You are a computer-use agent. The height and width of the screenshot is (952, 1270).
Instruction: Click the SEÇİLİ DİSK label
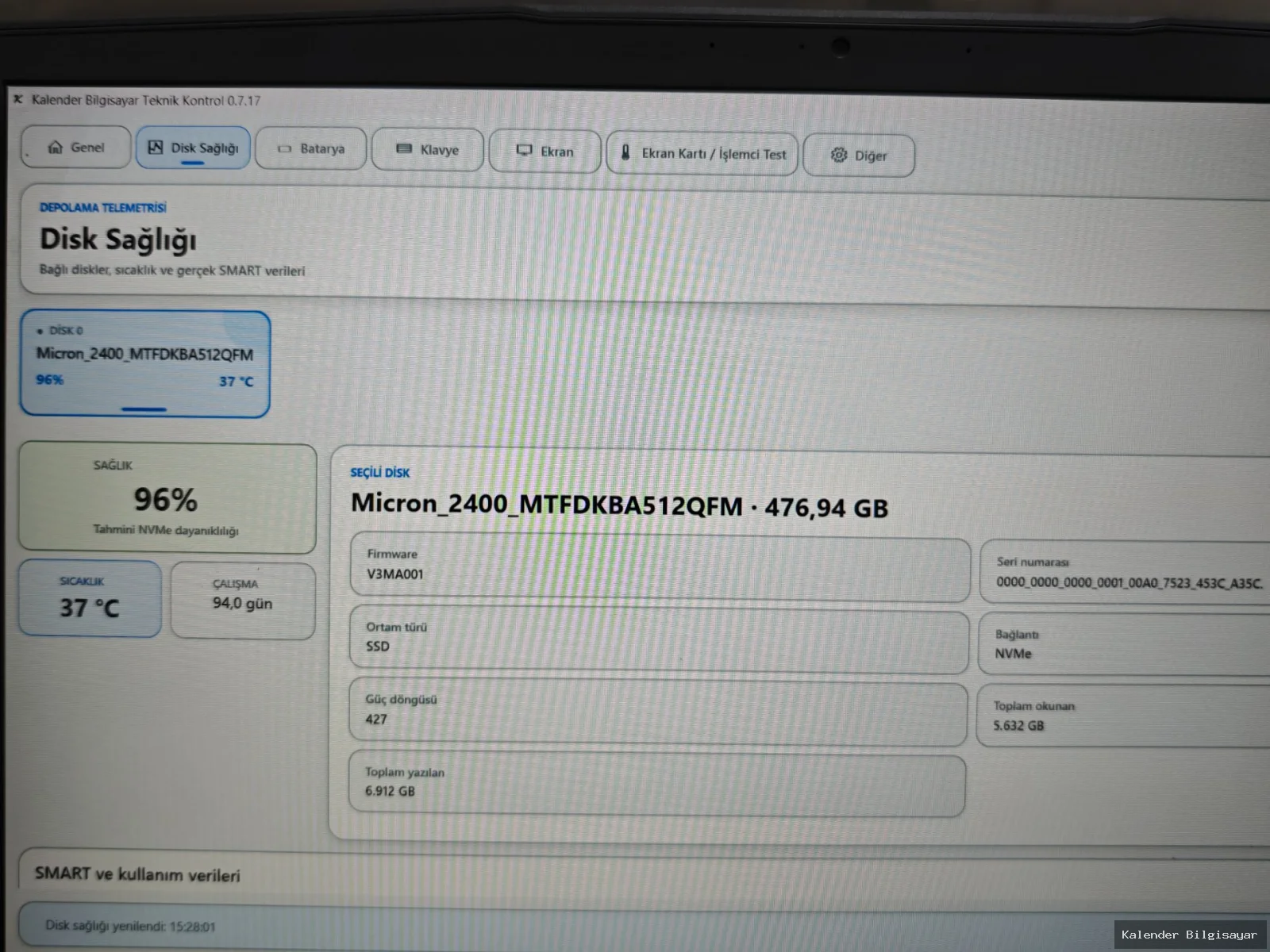[x=380, y=473]
